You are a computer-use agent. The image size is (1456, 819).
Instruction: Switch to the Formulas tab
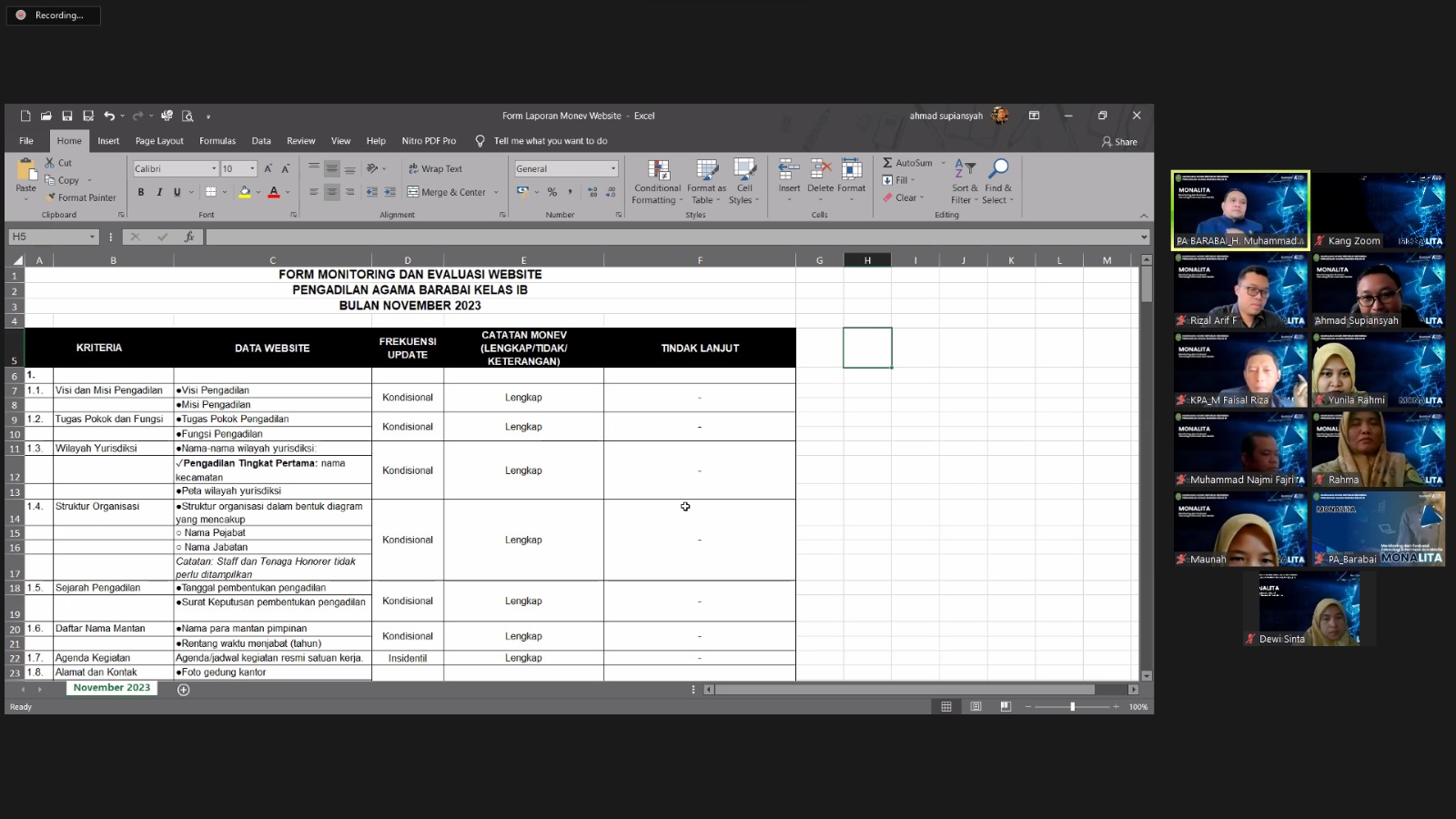coord(217,141)
